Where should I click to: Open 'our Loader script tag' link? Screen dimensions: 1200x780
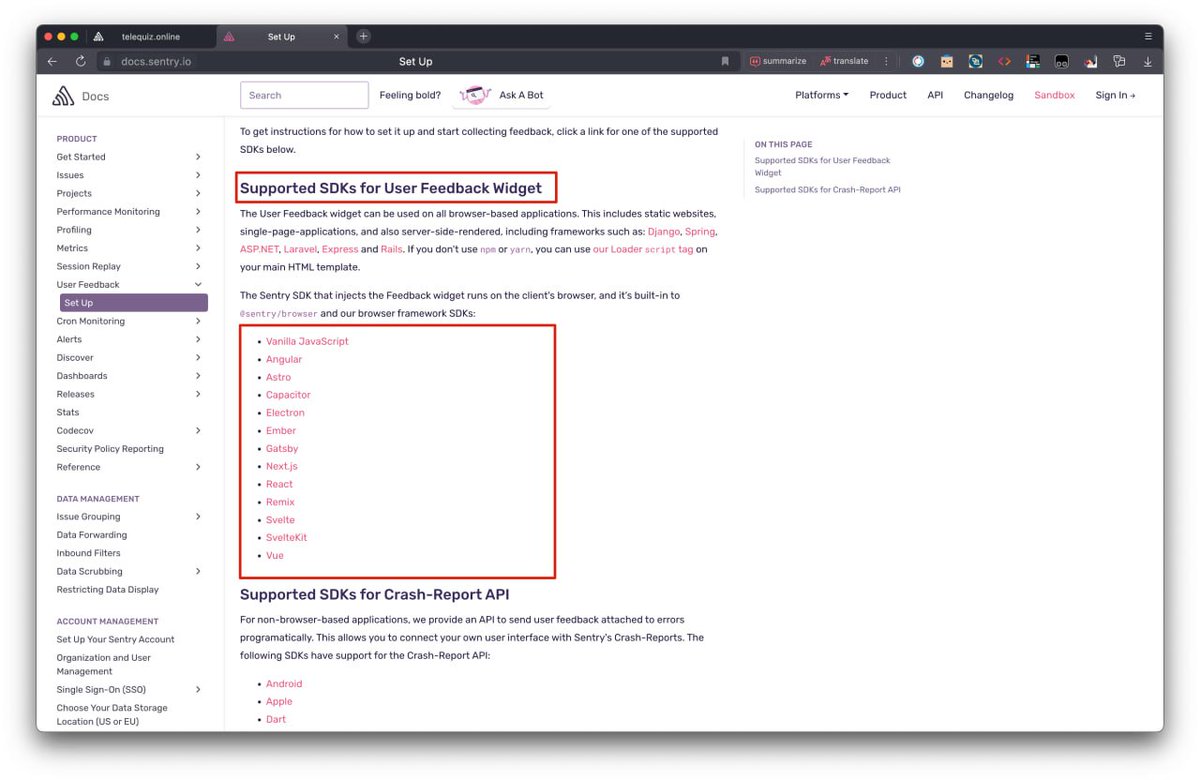[x=643, y=249]
